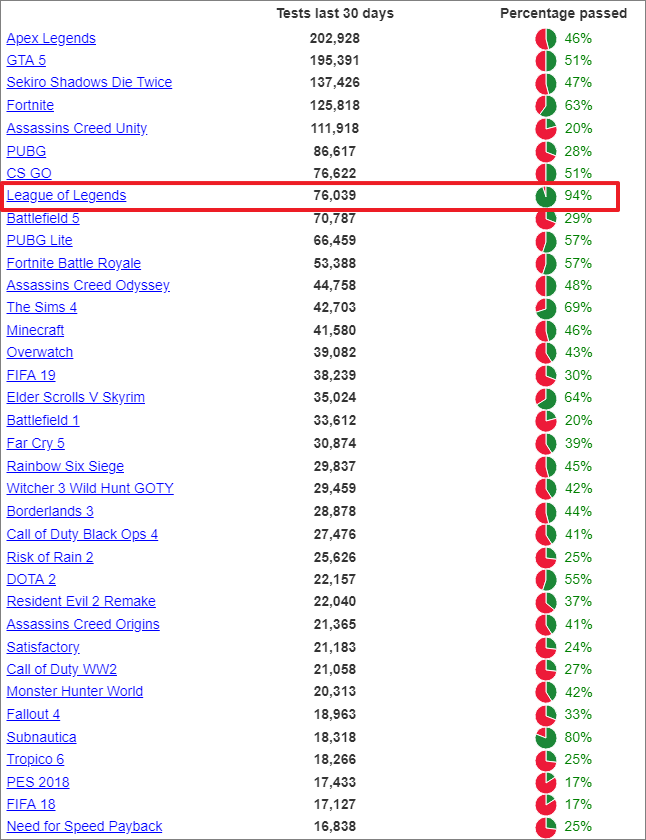The image size is (646, 840).
Task: Click the 80% passed value
Action: (578, 738)
